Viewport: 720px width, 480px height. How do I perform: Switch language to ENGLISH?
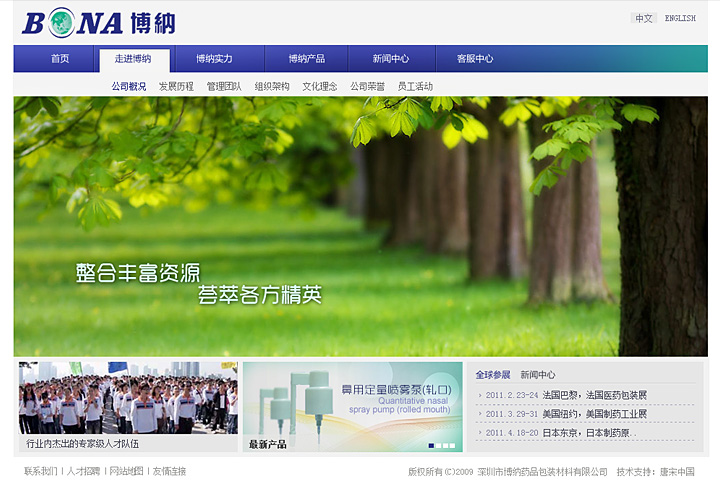coord(680,18)
